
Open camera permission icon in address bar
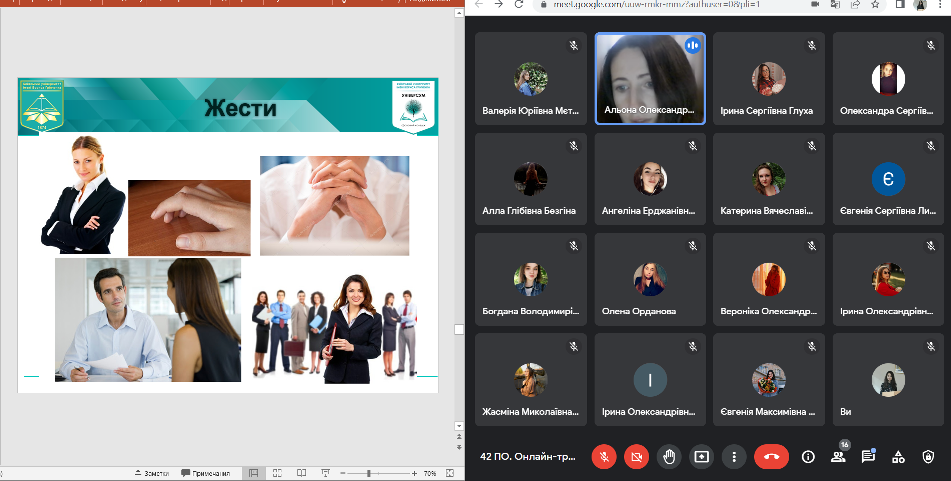pos(815,4)
